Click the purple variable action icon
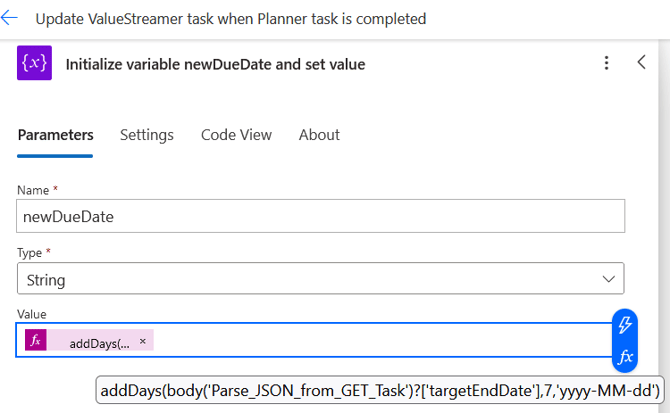Image resolution: width=670 pixels, height=413 pixels. click(34, 63)
